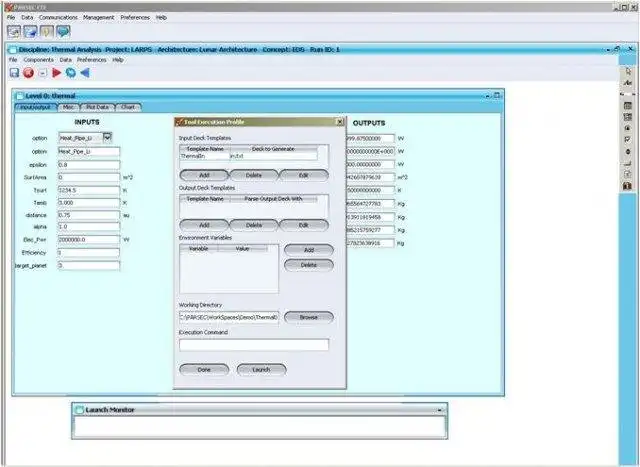Click Edit under Input Deck Templates
The width and height of the screenshot is (640, 467).
click(304, 175)
